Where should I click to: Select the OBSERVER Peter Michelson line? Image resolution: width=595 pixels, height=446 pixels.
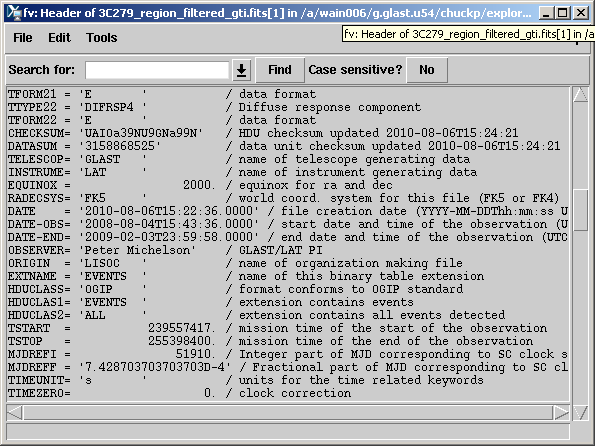click(165, 251)
